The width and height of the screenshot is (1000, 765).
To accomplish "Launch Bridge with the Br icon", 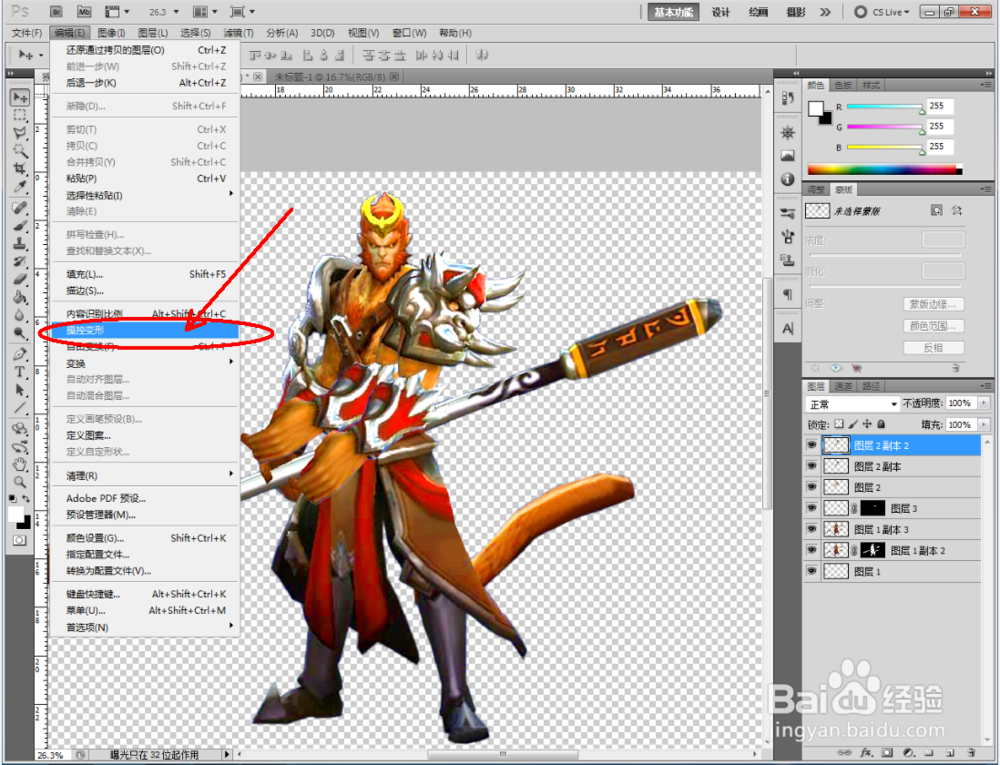I will point(56,11).
